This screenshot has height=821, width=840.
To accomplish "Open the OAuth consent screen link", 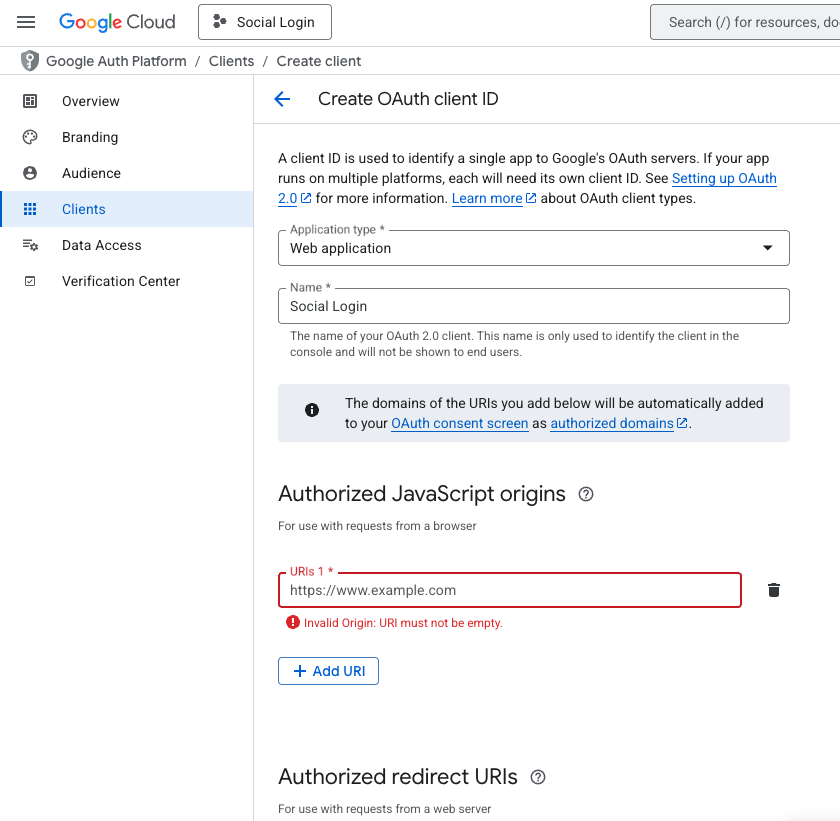I will (x=459, y=423).
